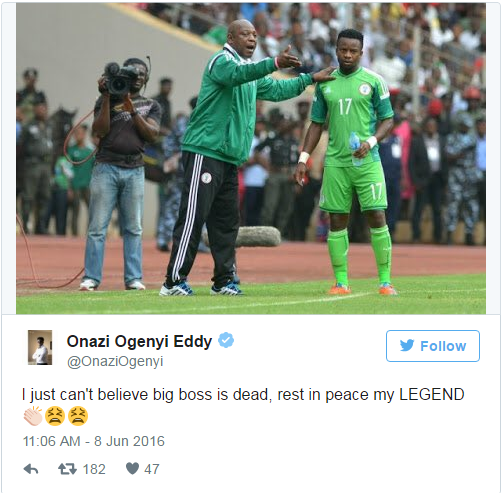Click the second tired face emoji
The width and height of the screenshot is (503, 493).
click(78, 416)
